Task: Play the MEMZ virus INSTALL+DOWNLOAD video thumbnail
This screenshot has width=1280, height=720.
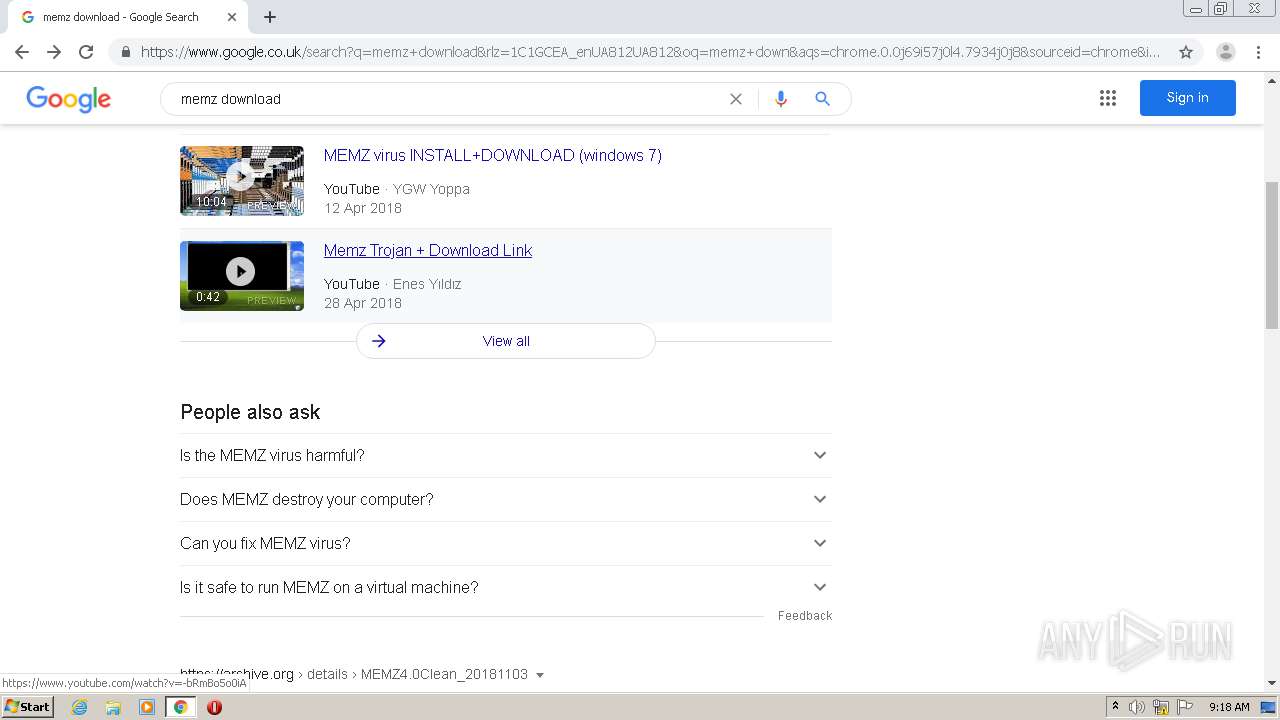Action: coord(242,181)
